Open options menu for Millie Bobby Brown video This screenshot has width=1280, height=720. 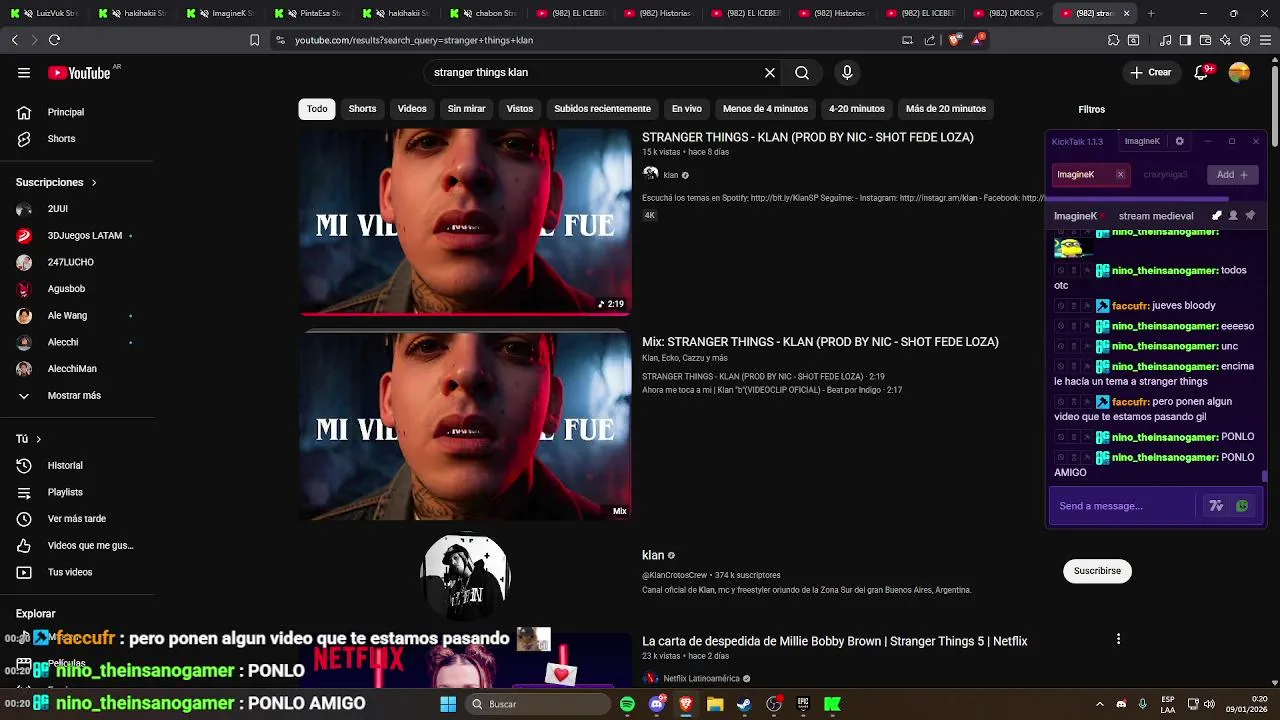[1118, 639]
